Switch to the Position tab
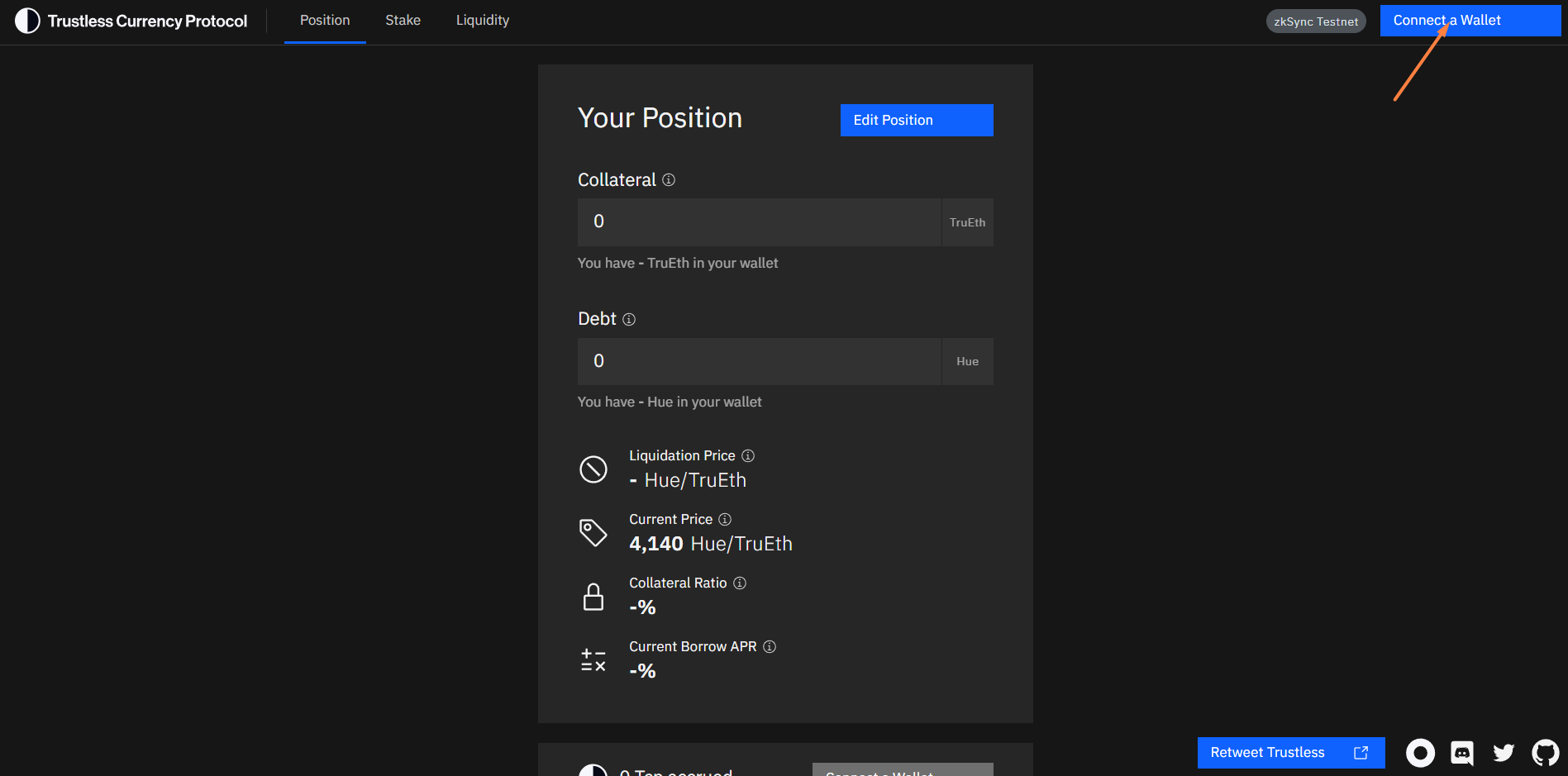Screen dimensions: 1568x776 pos(325,21)
